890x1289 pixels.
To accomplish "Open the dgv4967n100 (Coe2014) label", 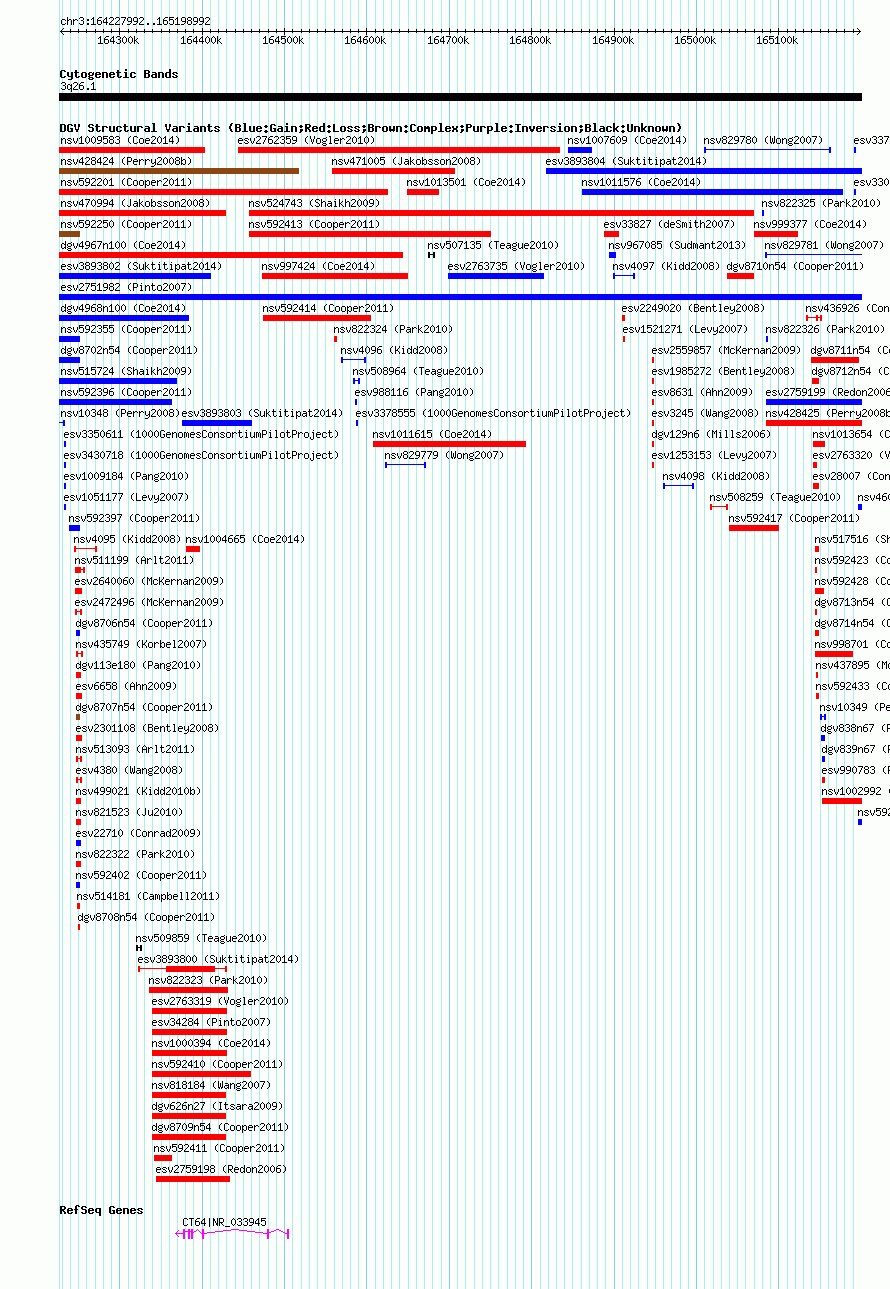I will [122, 245].
